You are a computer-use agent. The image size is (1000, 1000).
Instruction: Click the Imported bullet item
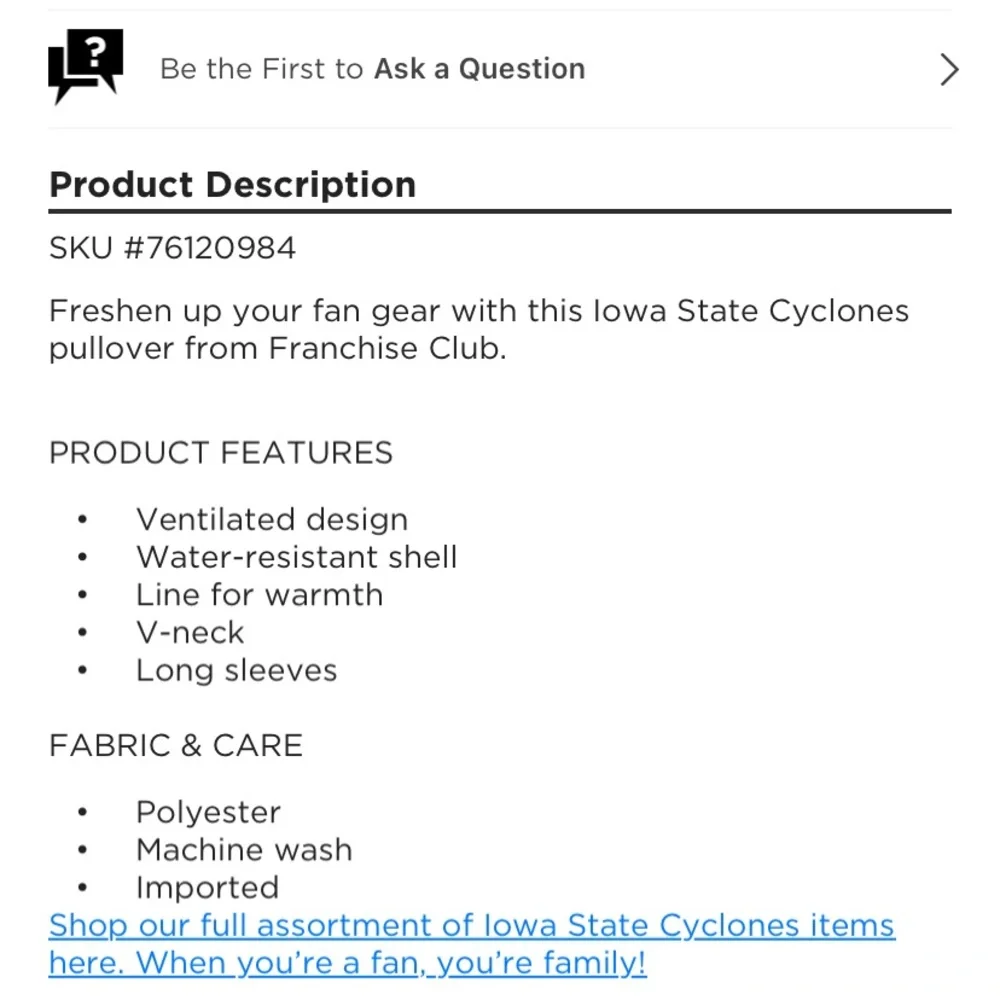(x=208, y=888)
